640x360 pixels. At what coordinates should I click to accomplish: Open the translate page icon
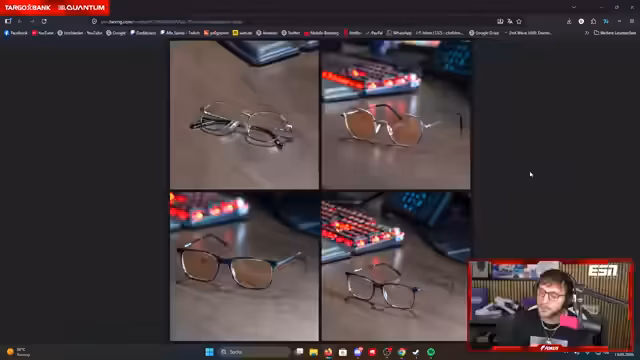(x=510, y=21)
